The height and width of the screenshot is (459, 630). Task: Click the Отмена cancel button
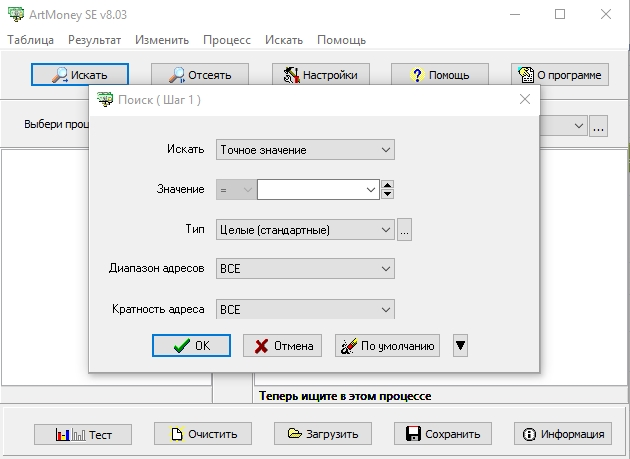(x=282, y=346)
